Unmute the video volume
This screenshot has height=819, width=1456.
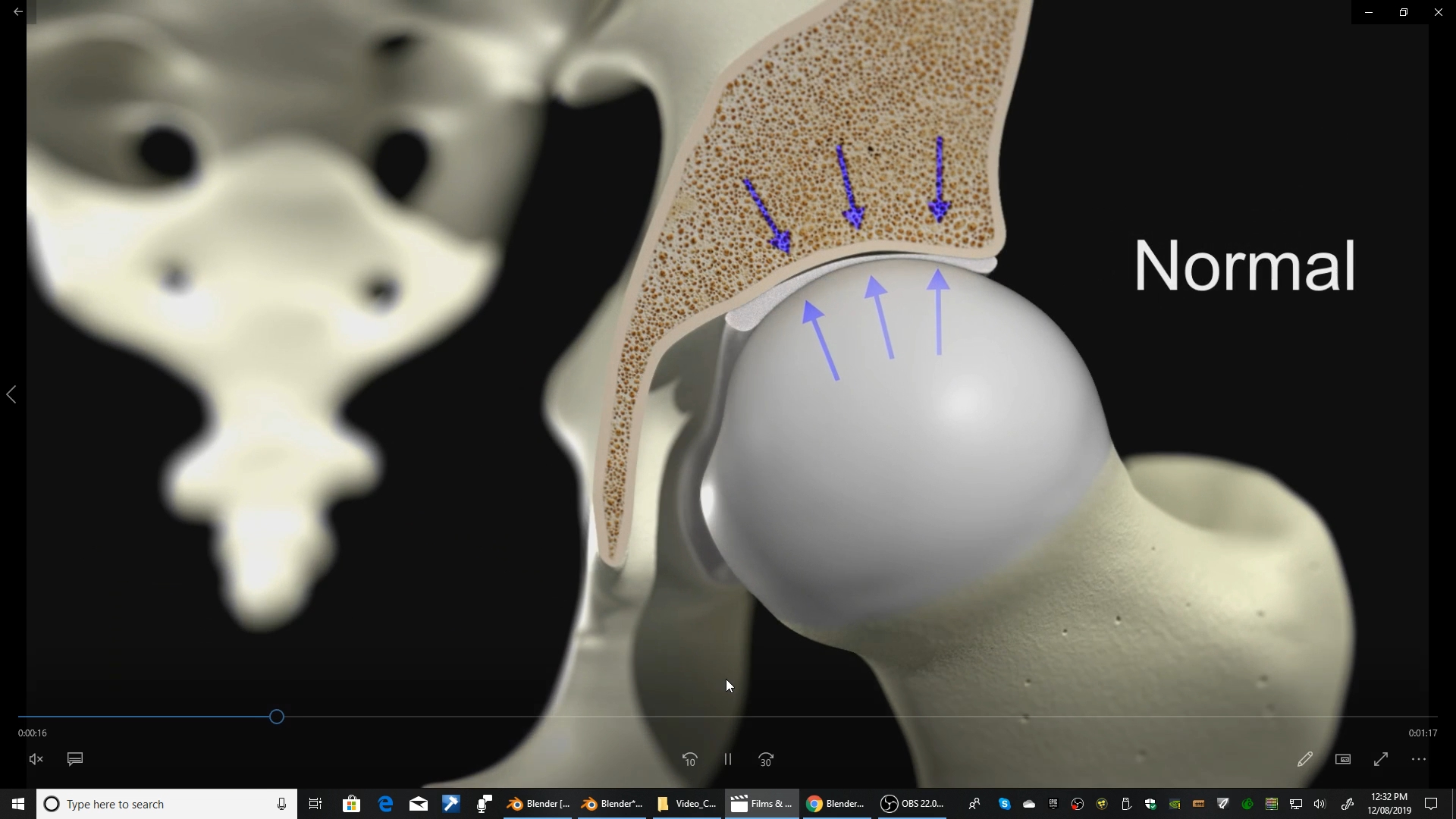pyautogui.click(x=36, y=759)
